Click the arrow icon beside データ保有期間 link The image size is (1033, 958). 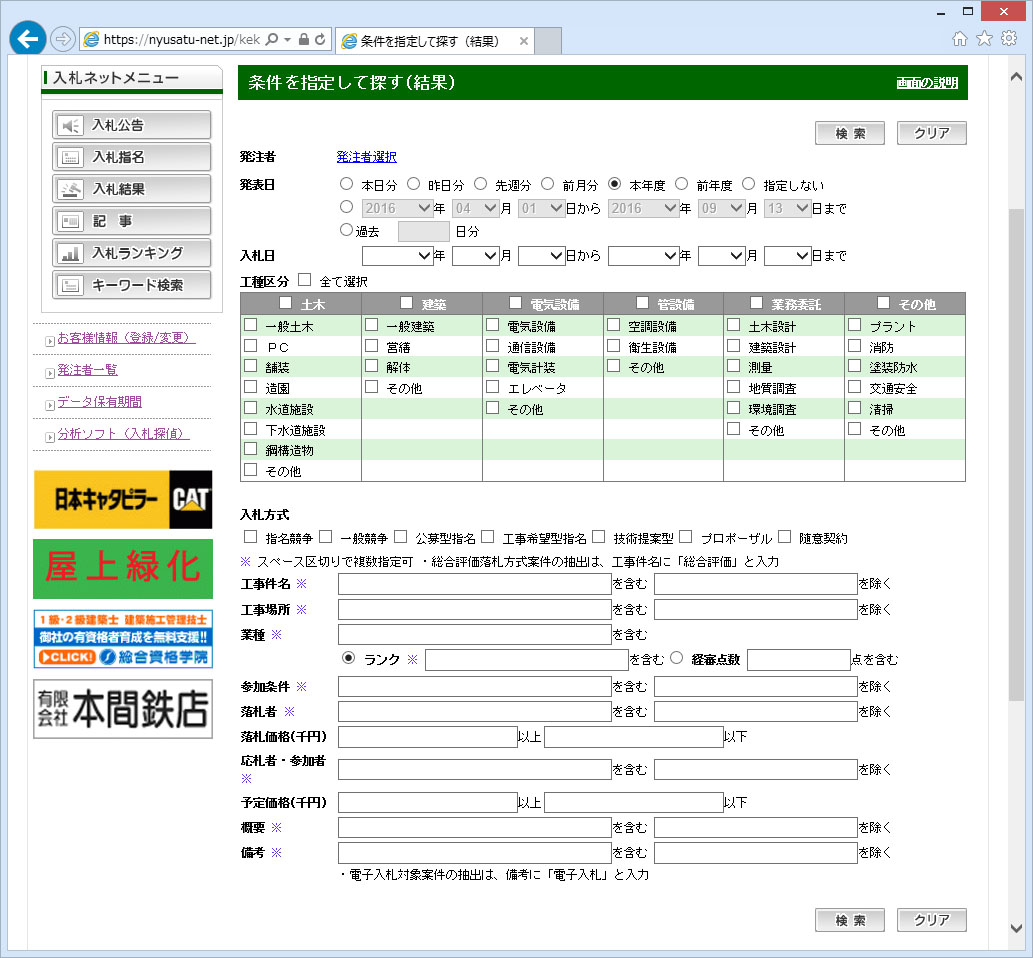tap(49, 405)
